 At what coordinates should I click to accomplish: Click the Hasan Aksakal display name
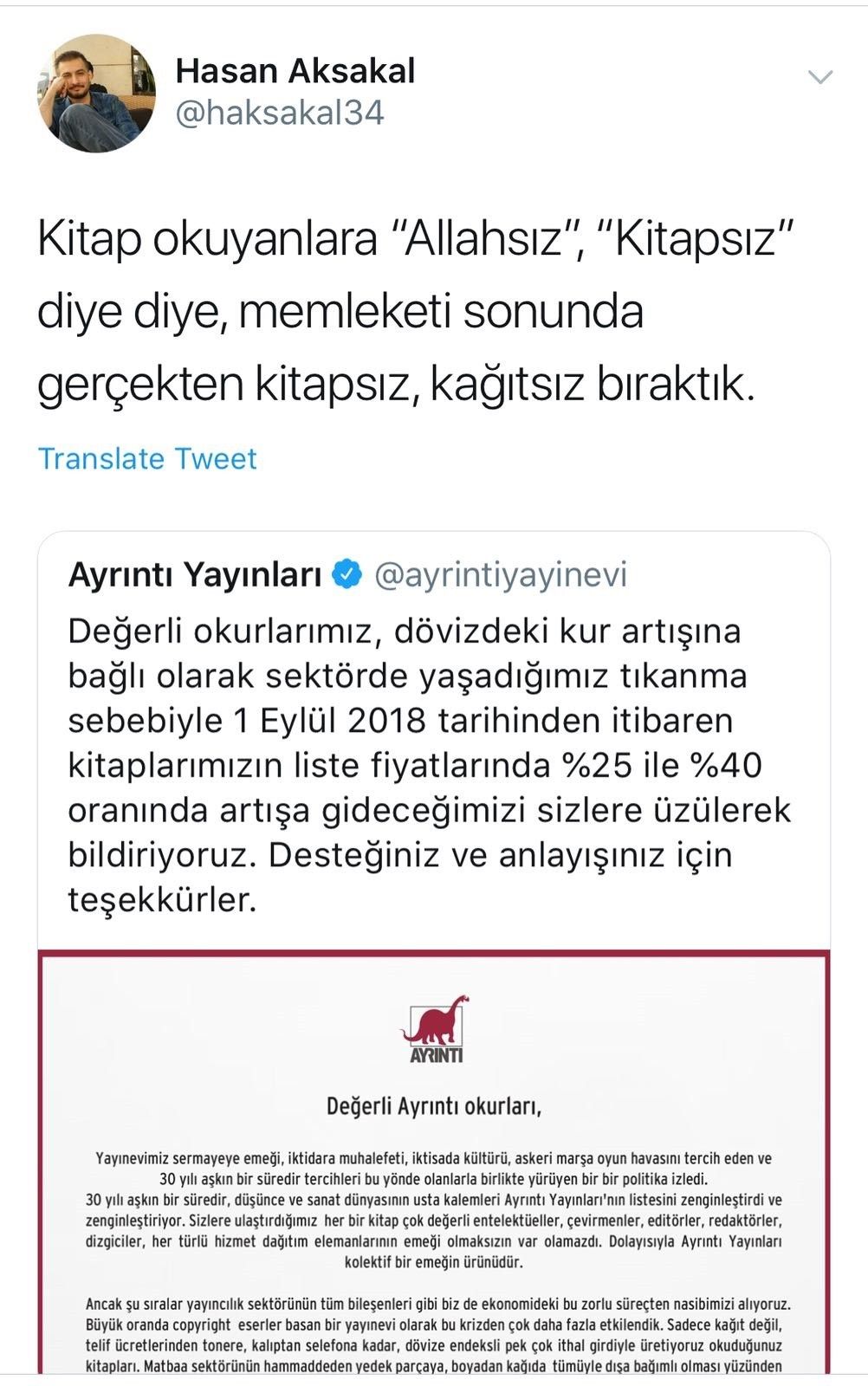pyautogui.click(x=295, y=71)
